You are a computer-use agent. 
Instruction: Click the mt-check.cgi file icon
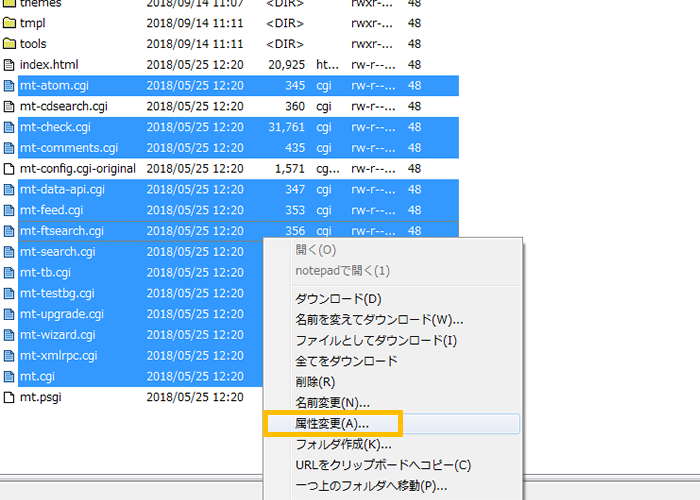point(9,127)
